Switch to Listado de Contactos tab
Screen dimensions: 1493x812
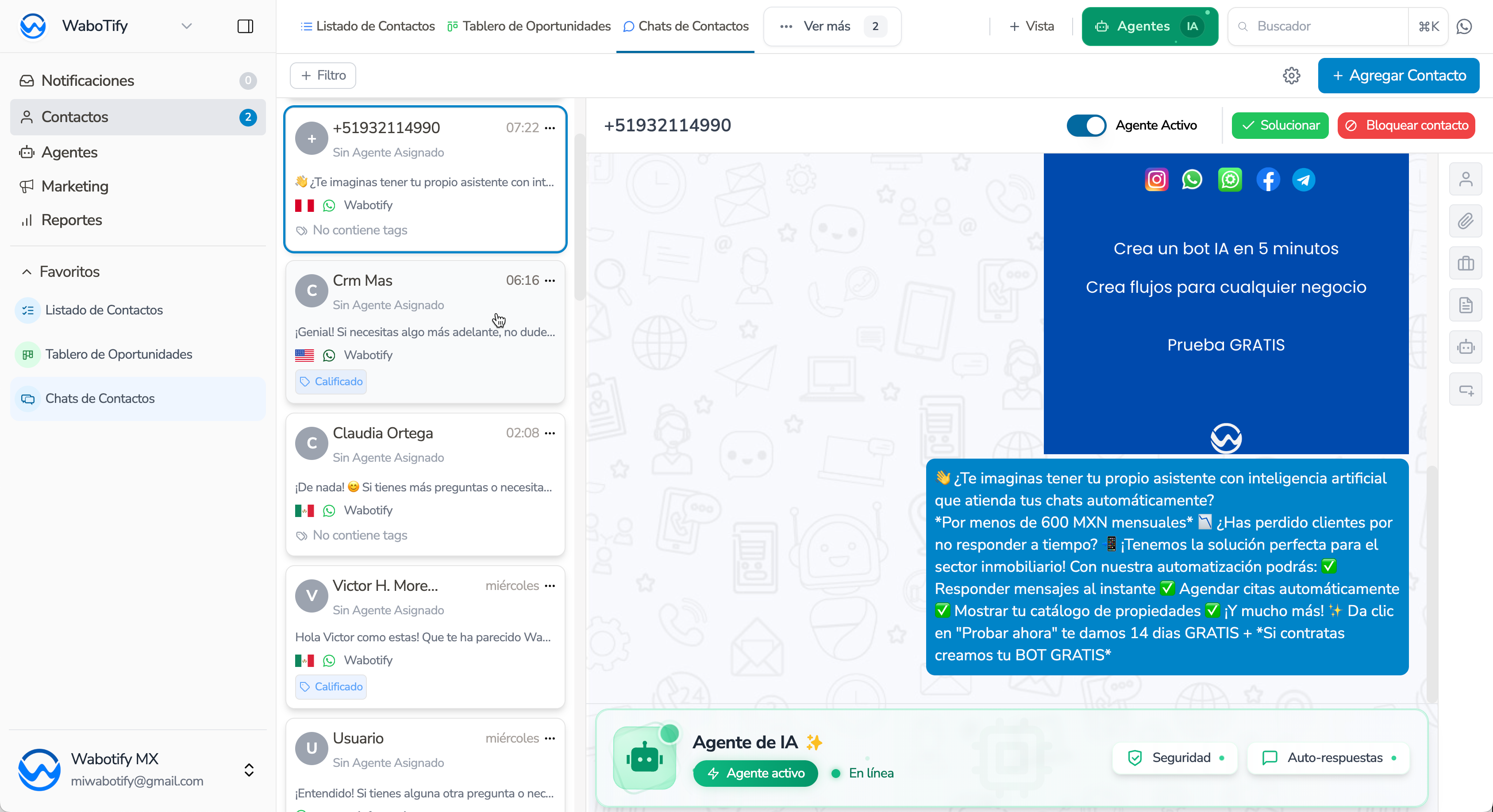367,26
